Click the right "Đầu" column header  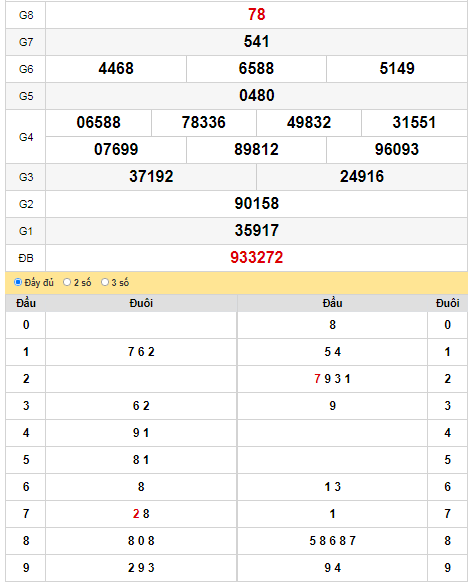(332, 303)
